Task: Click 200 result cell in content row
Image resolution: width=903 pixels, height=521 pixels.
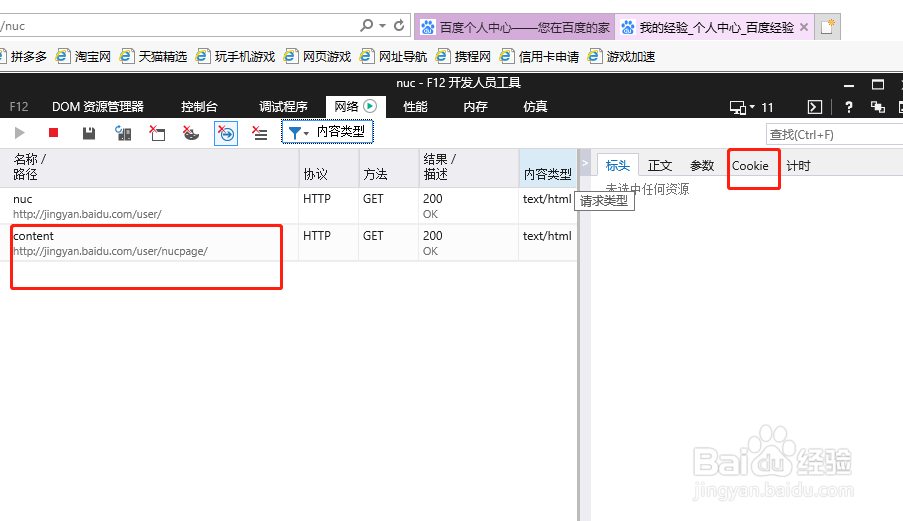Action: pos(432,235)
